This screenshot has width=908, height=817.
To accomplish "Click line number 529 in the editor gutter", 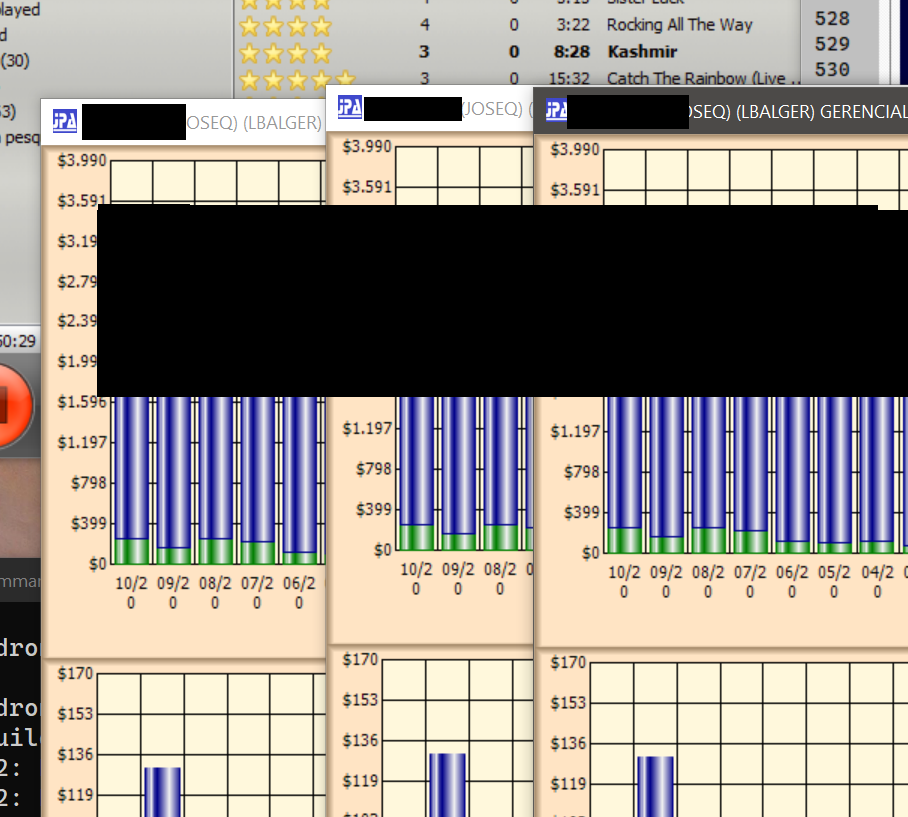I will pos(832,44).
